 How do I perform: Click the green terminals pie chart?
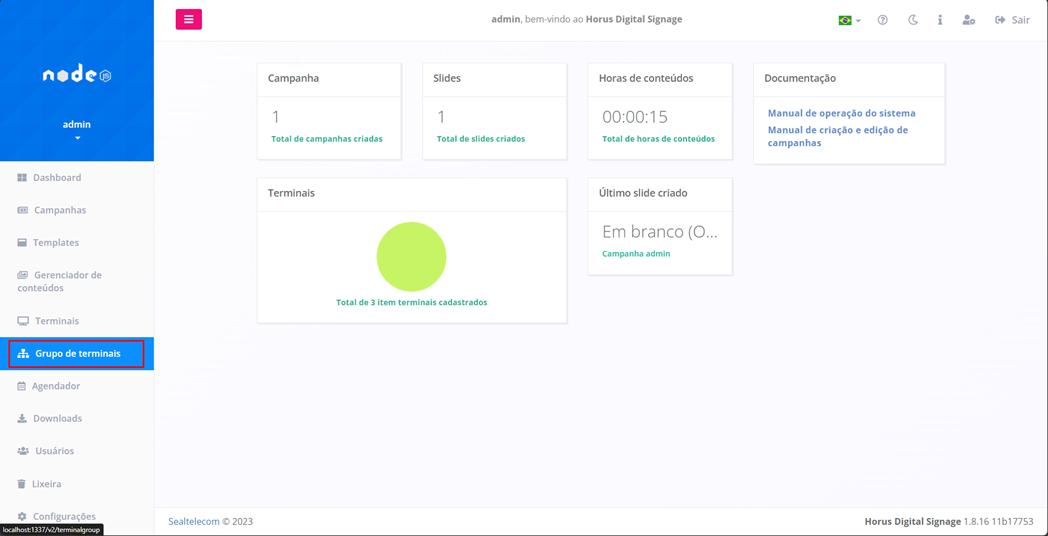point(411,257)
